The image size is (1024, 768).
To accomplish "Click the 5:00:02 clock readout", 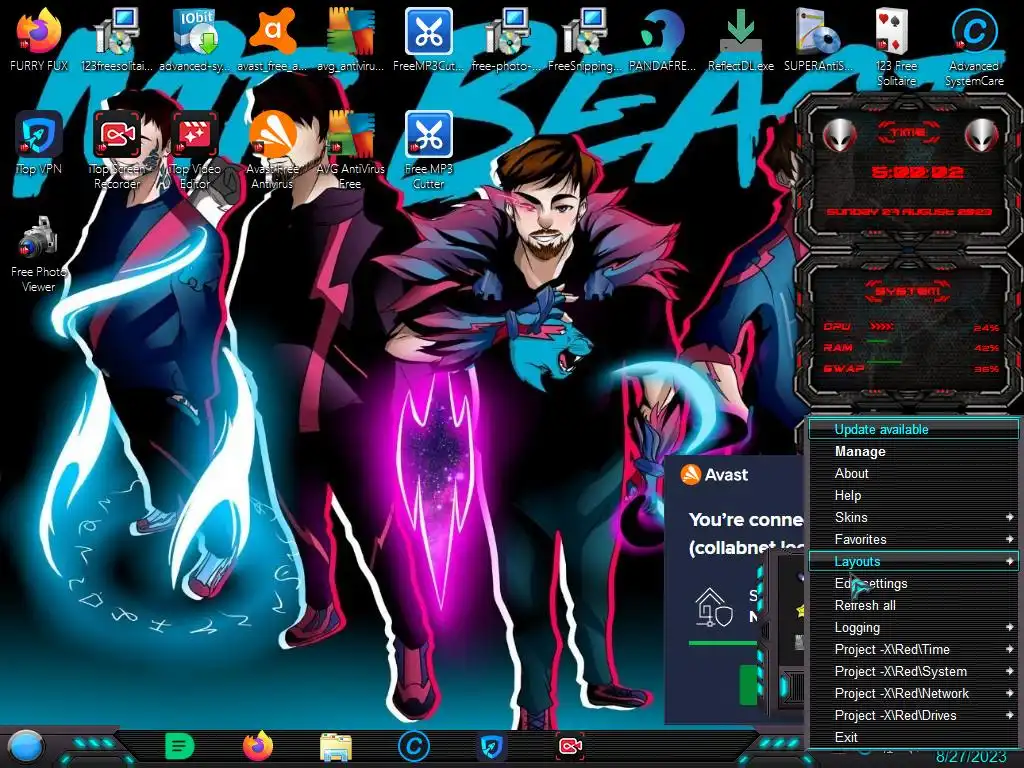I will [917, 172].
